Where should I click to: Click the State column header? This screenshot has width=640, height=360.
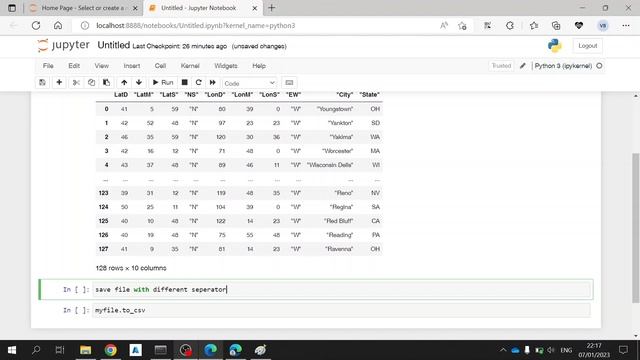pos(369,95)
